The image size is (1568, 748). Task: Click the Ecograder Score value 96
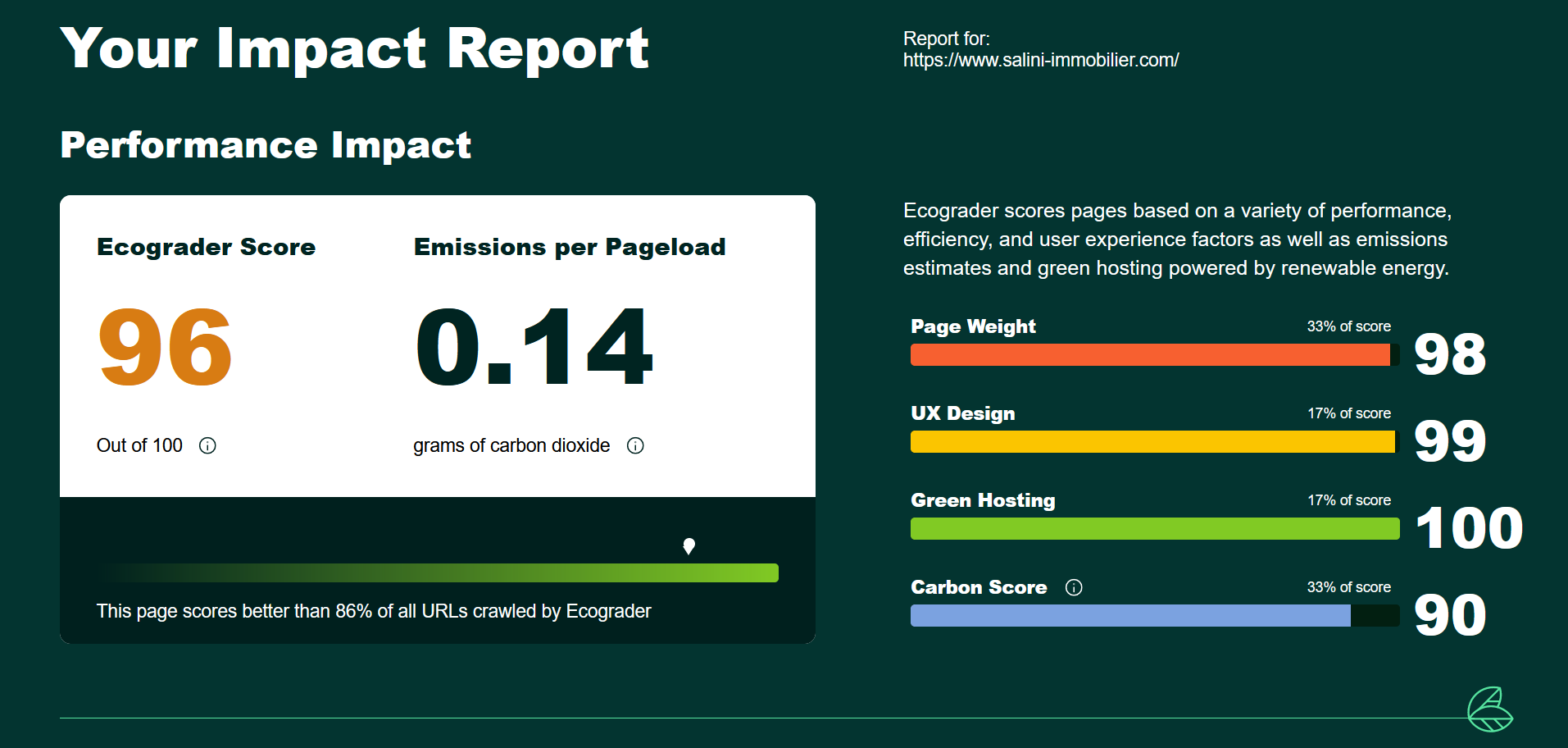point(166,347)
